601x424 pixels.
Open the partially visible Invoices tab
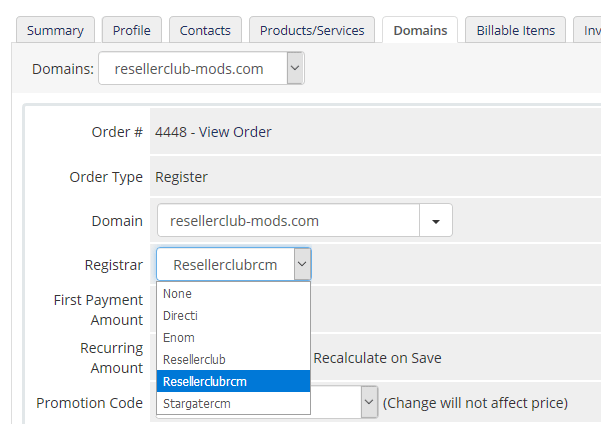tap(588, 30)
